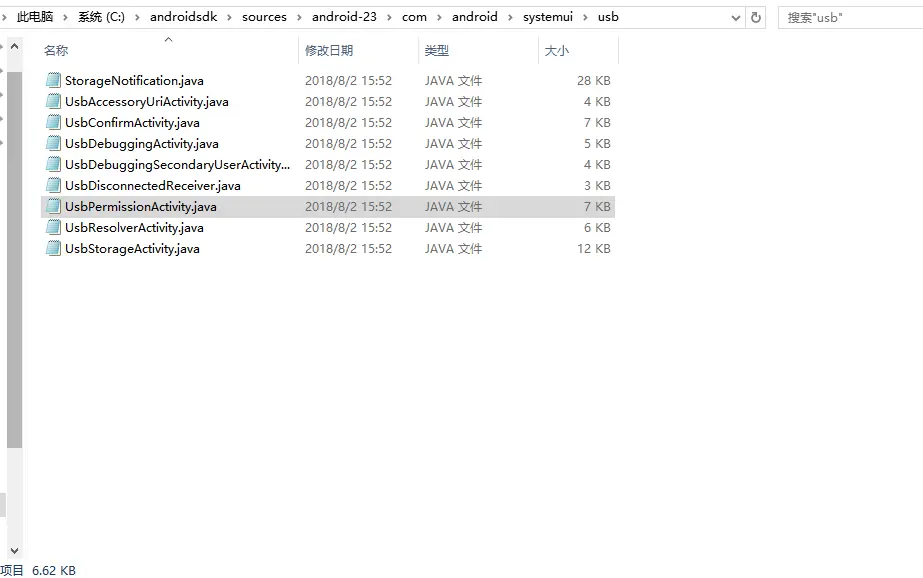Select the UsbResolverActivity.java file icon
The height and width of the screenshot is (578, 923).
pyautogui.click(x=53, y=227)
